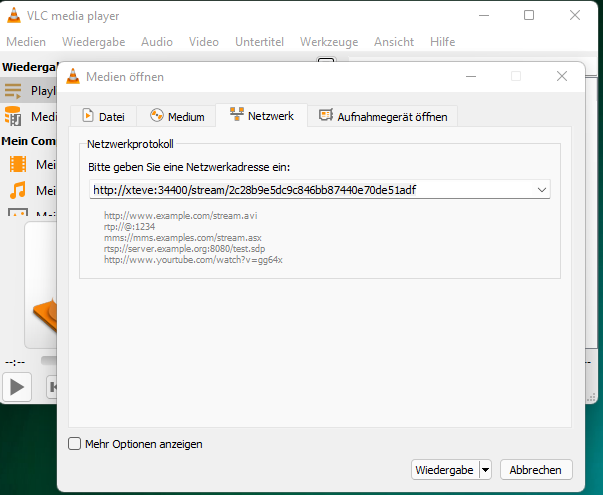Click the Aufnahmegerät capture device icon
Screen dimensions: 603x495
click(326, 115)
